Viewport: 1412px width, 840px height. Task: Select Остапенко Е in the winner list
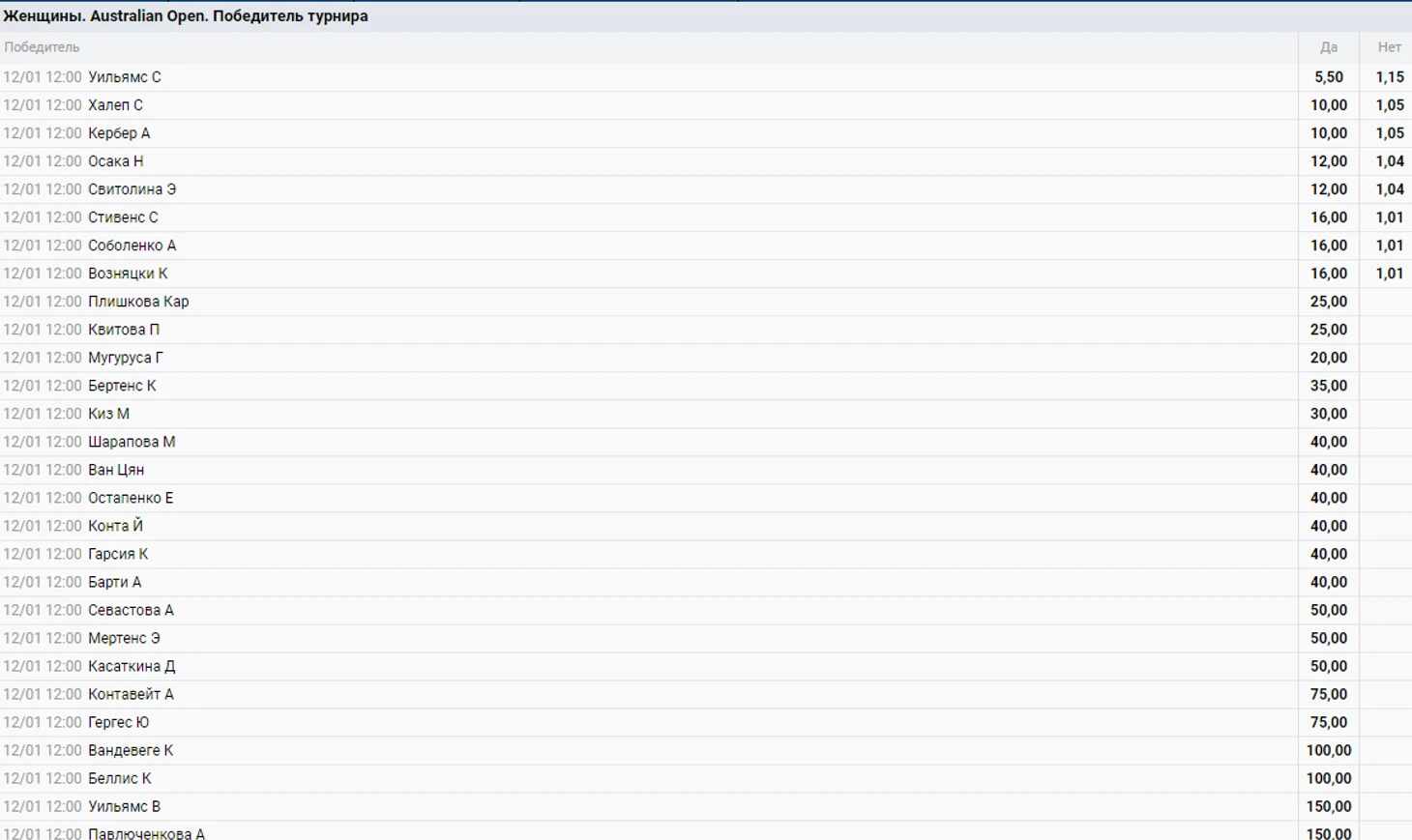coord(131,498)
